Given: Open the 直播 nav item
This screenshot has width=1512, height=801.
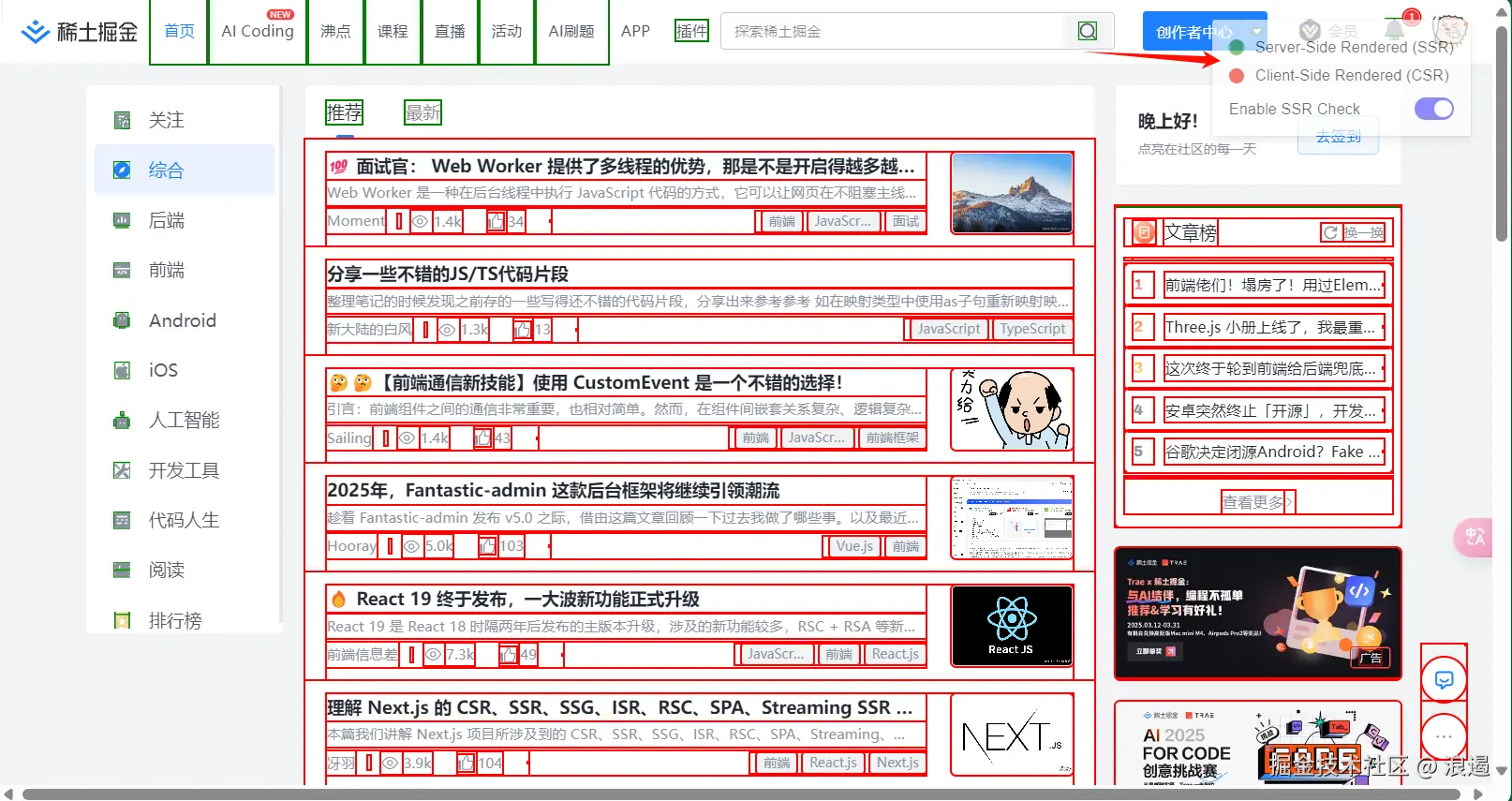Looking at the screenshot, I should (x=450, y=31).
